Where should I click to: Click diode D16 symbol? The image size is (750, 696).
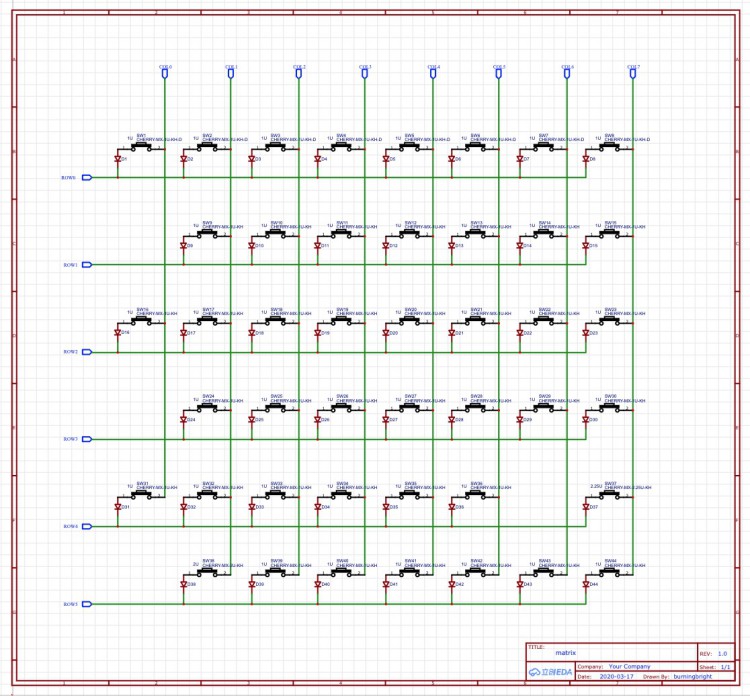coord(118,333)
